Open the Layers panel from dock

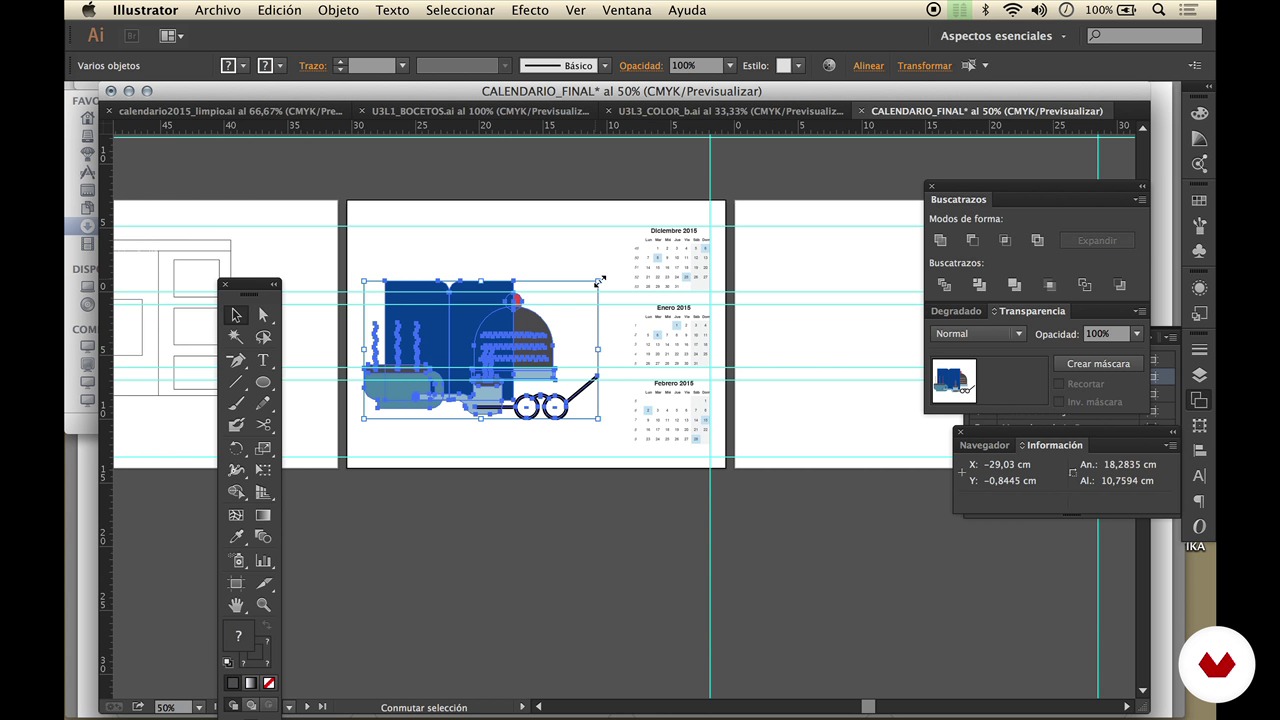click(1199, 375)
